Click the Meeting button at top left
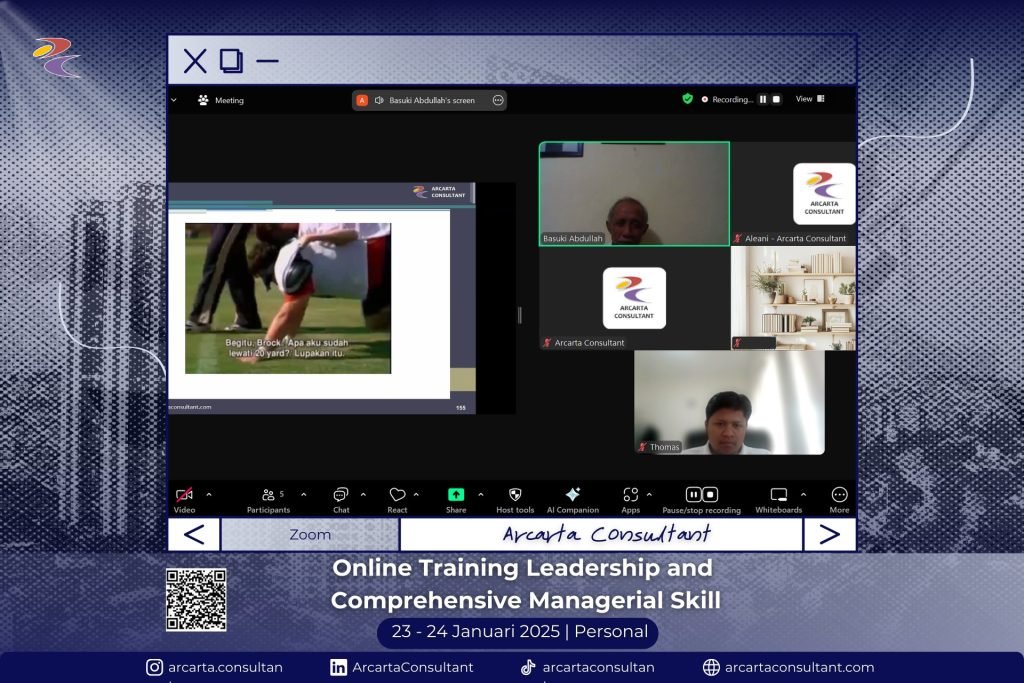Image resolution: width=1024 pixels, height=683 pixels. [x=221, y=100]
